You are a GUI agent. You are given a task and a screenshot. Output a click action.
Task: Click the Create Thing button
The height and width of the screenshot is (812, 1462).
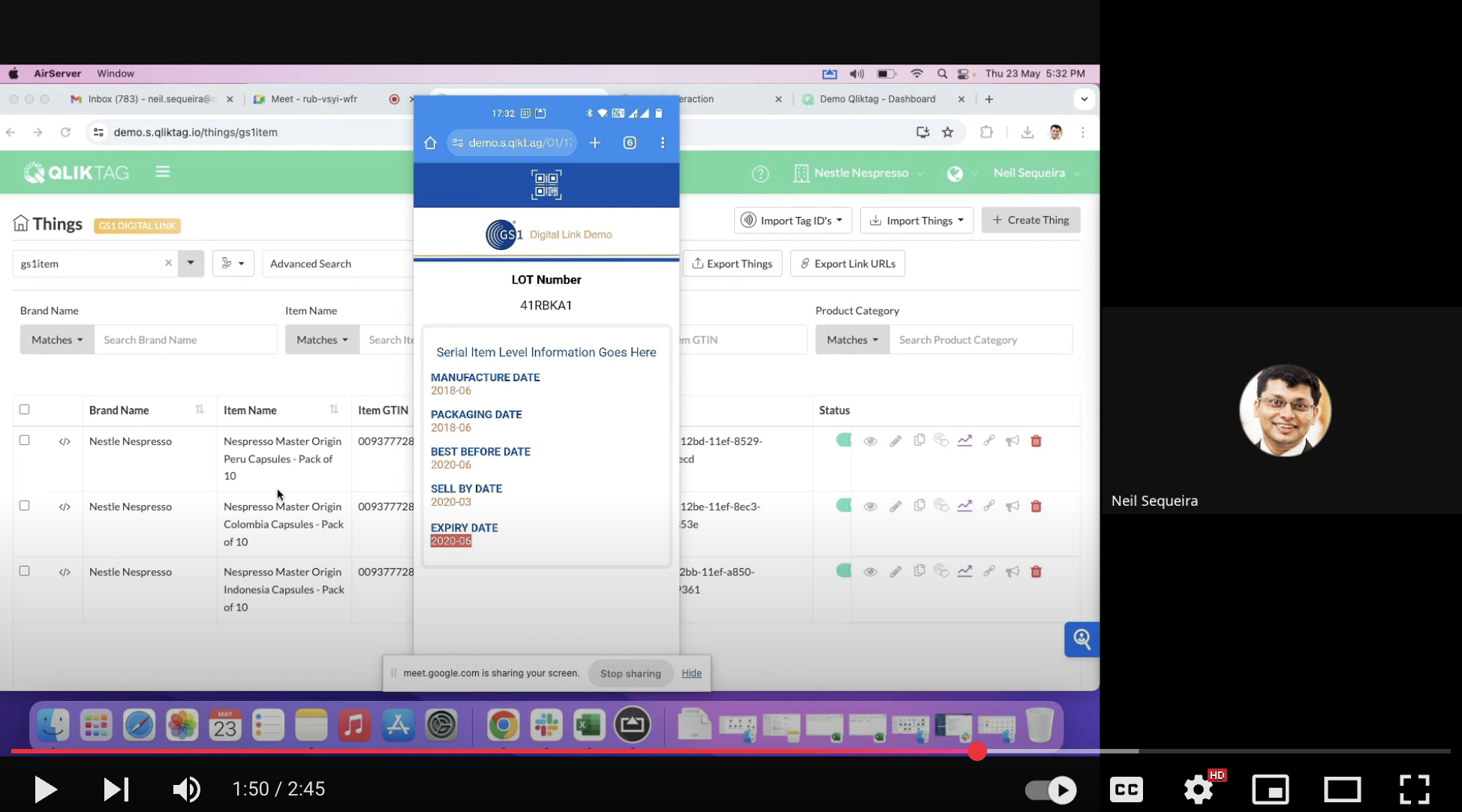tap(1030, 220)
